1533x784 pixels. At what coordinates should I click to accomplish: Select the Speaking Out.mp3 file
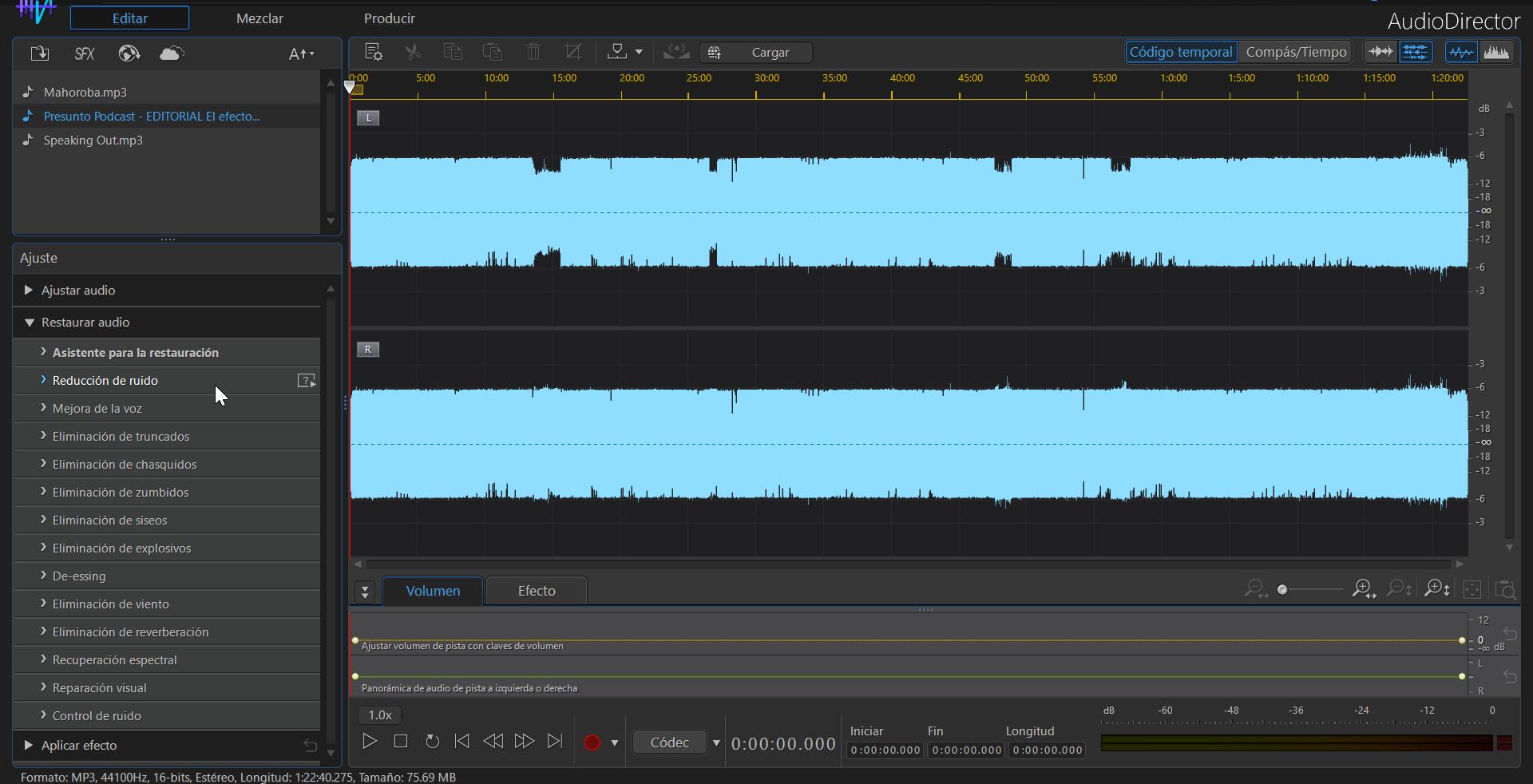point(93,141)
